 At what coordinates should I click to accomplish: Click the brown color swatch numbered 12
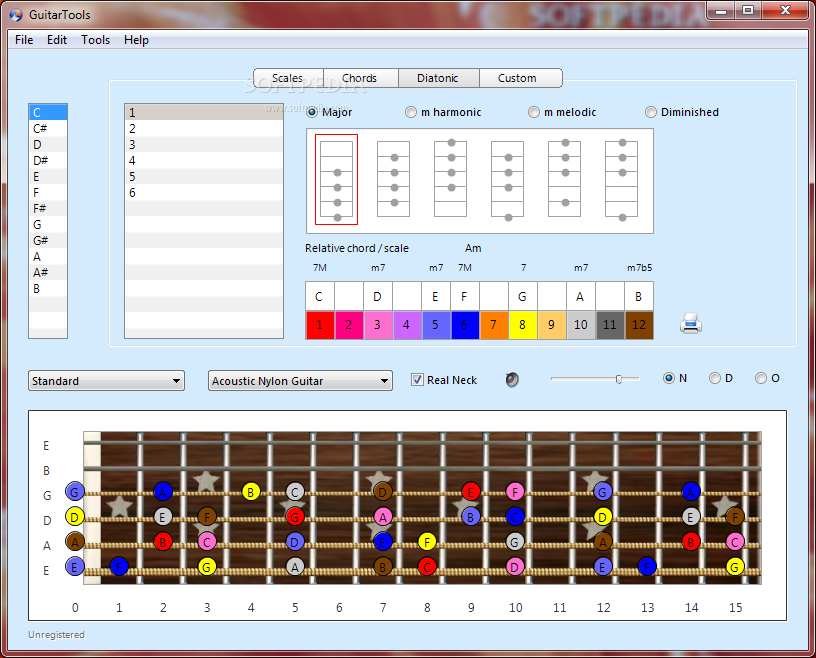pos(639,325)
